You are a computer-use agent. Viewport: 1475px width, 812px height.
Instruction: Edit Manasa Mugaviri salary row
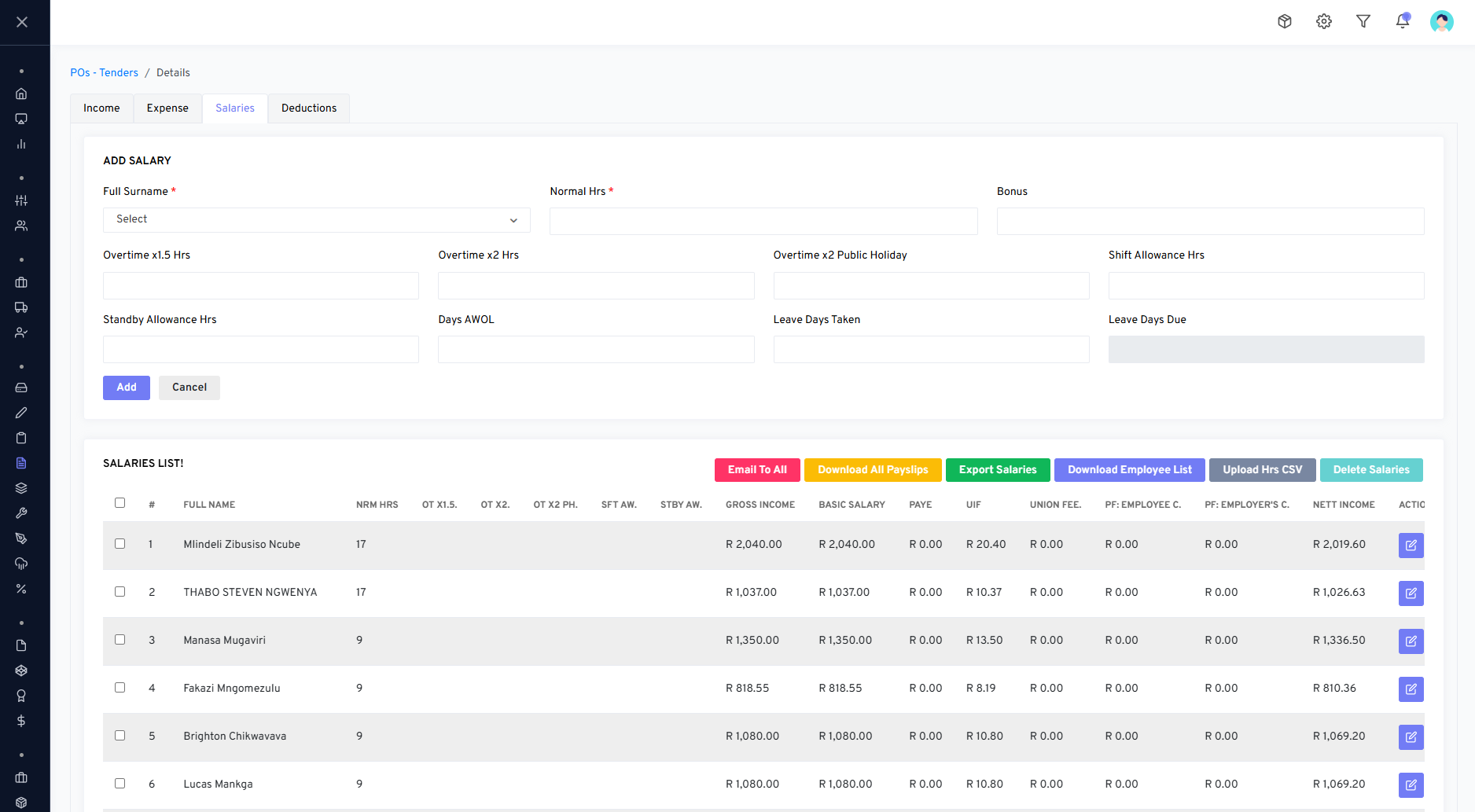(x=1411, y=641)
